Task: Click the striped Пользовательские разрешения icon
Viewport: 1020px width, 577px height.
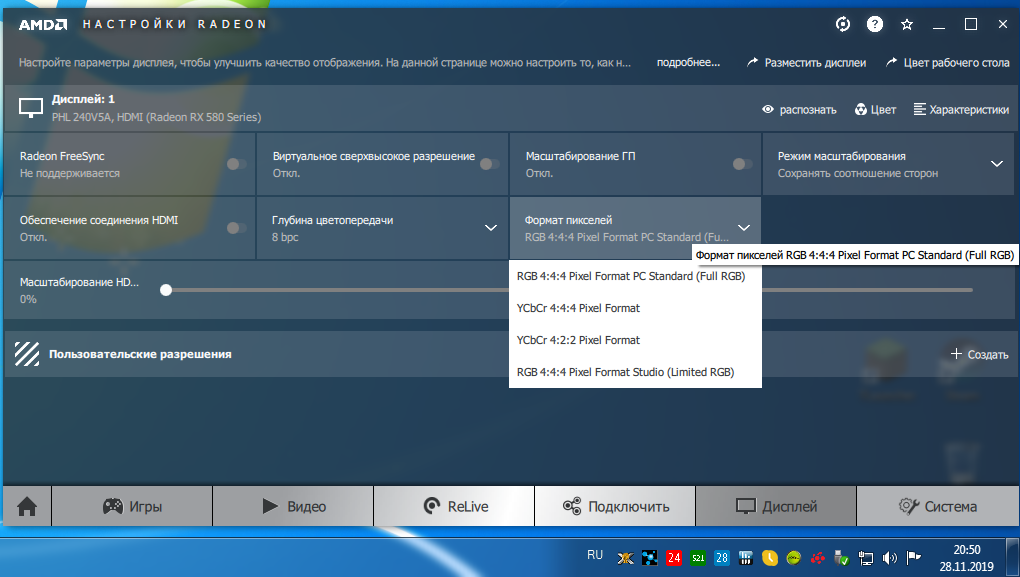Action: point(27,354)
